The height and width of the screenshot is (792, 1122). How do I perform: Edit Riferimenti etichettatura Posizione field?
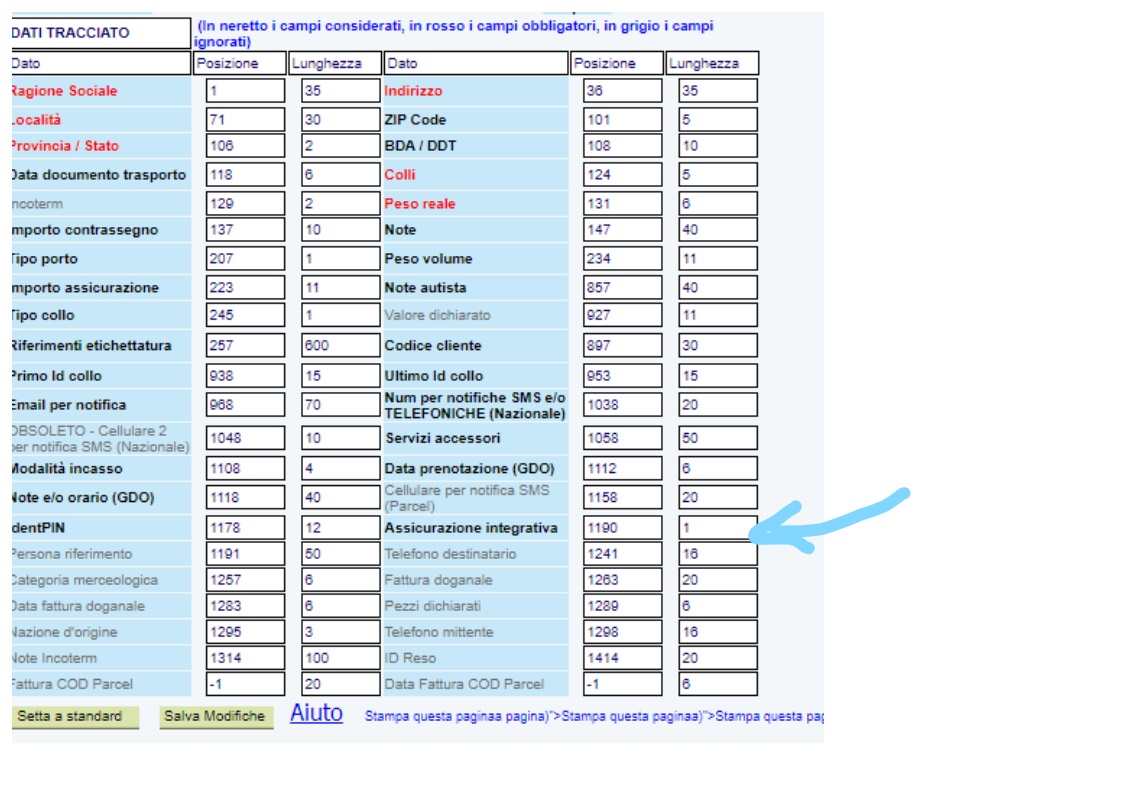point(245,346)
